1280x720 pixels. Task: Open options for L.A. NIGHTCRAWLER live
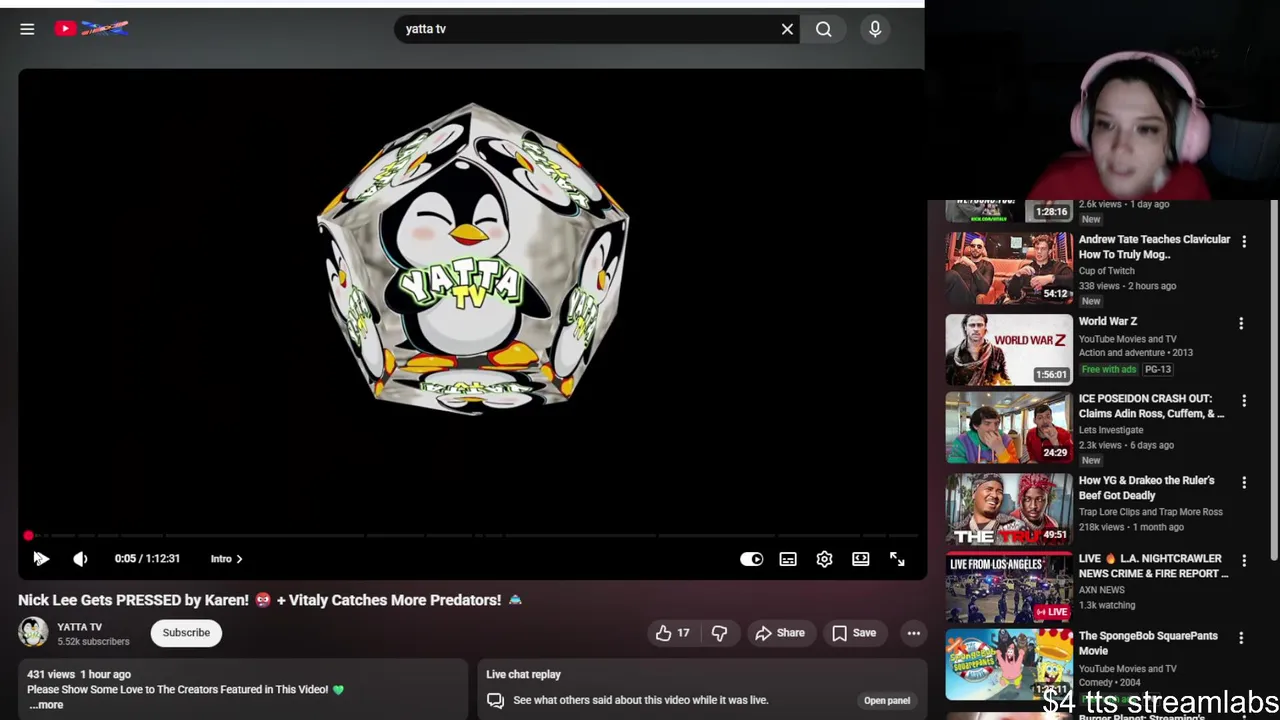1244,561
